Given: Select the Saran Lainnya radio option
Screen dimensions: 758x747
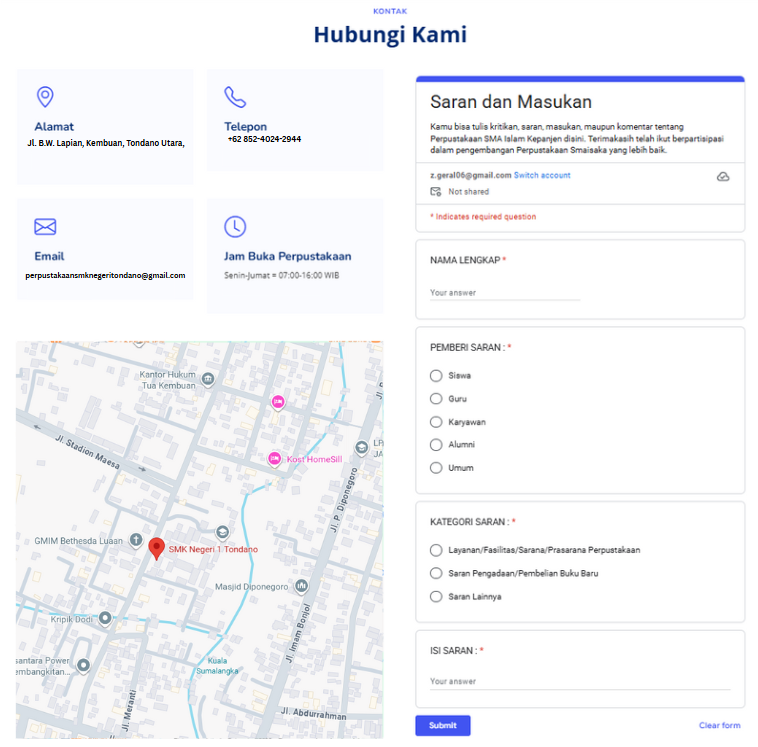Looking at the screenshot, I should (436, 597).
